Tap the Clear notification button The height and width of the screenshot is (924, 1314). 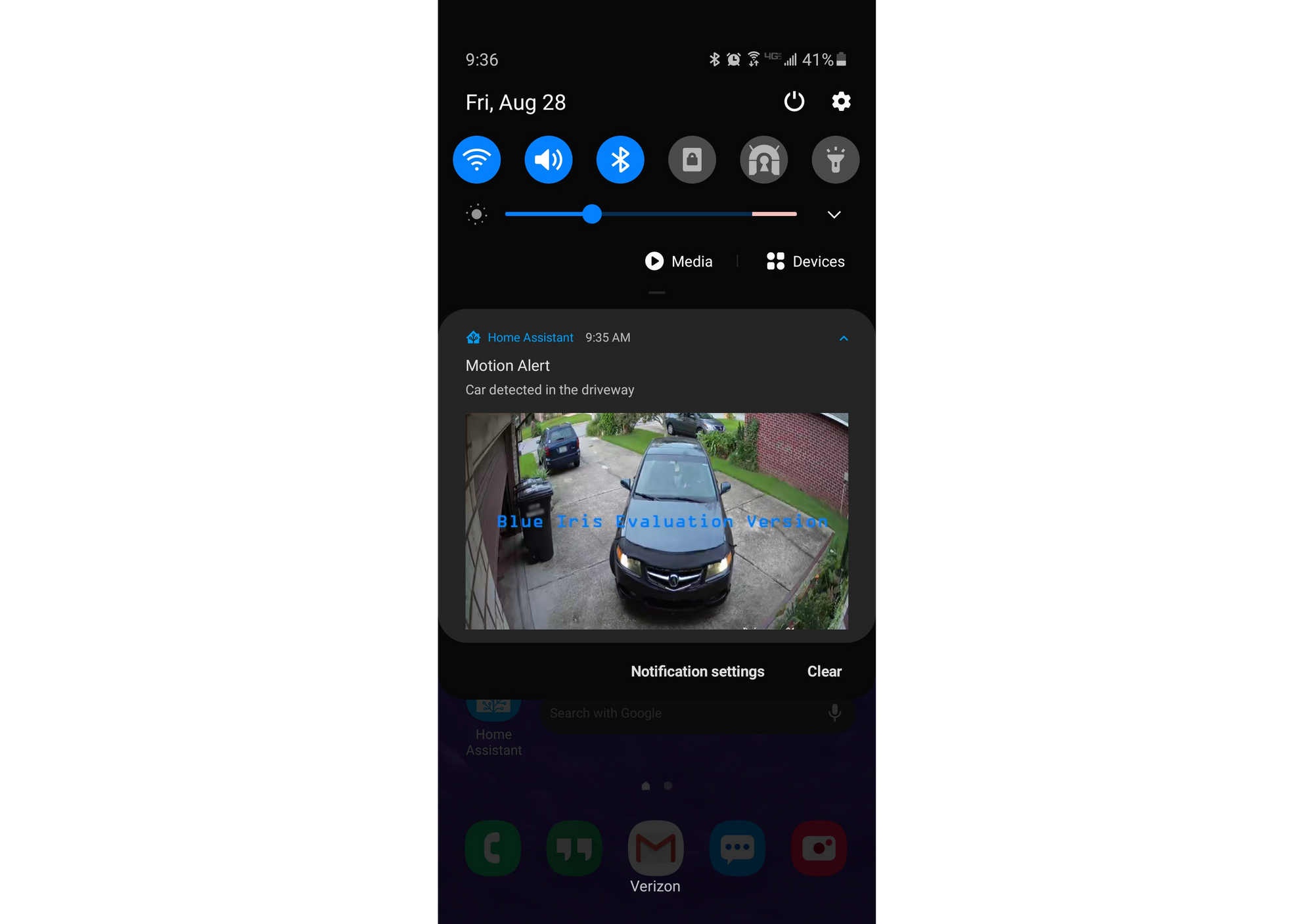(x=824, y=670)
